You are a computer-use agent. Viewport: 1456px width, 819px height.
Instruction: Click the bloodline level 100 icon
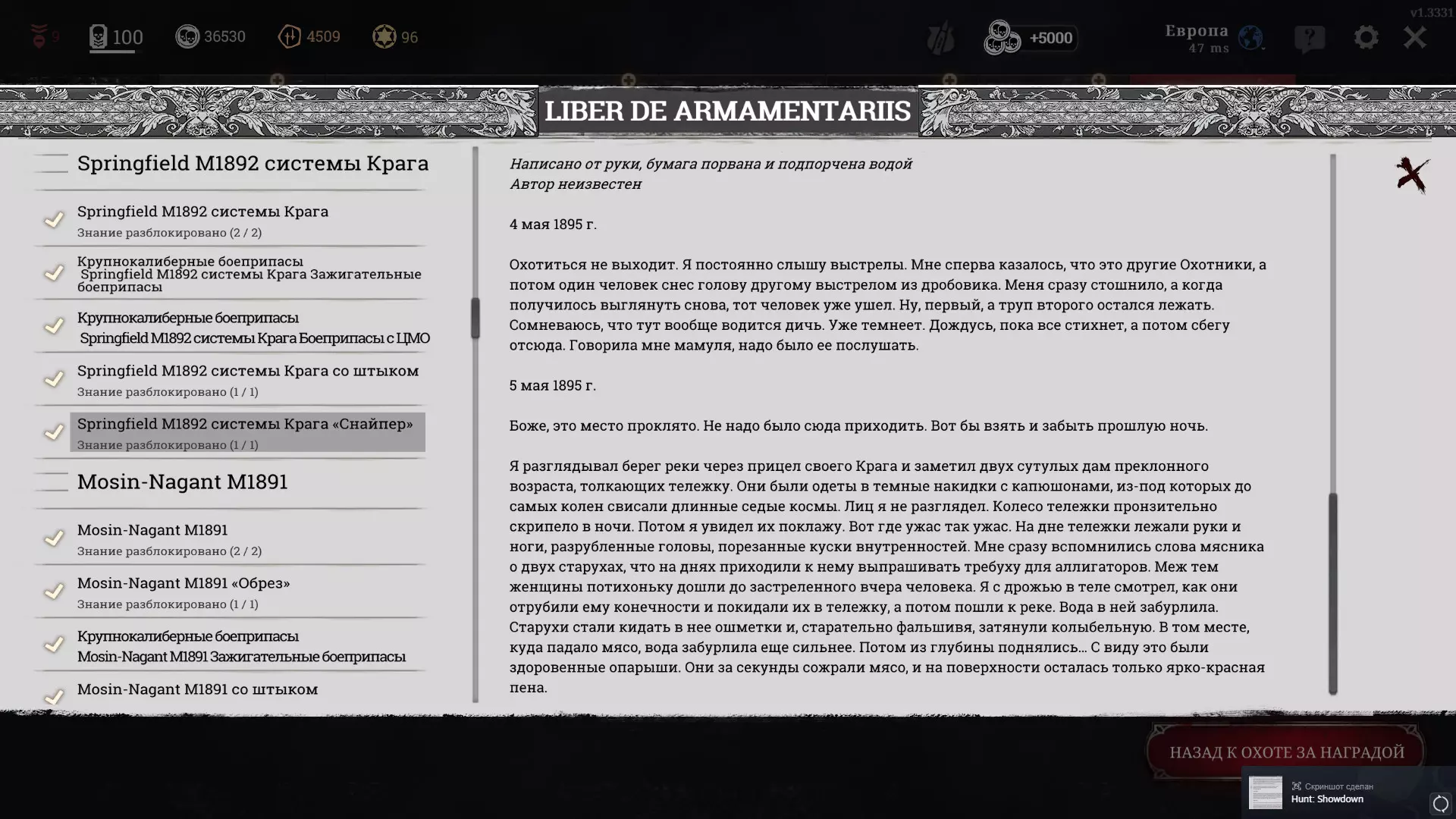[99, 36]
